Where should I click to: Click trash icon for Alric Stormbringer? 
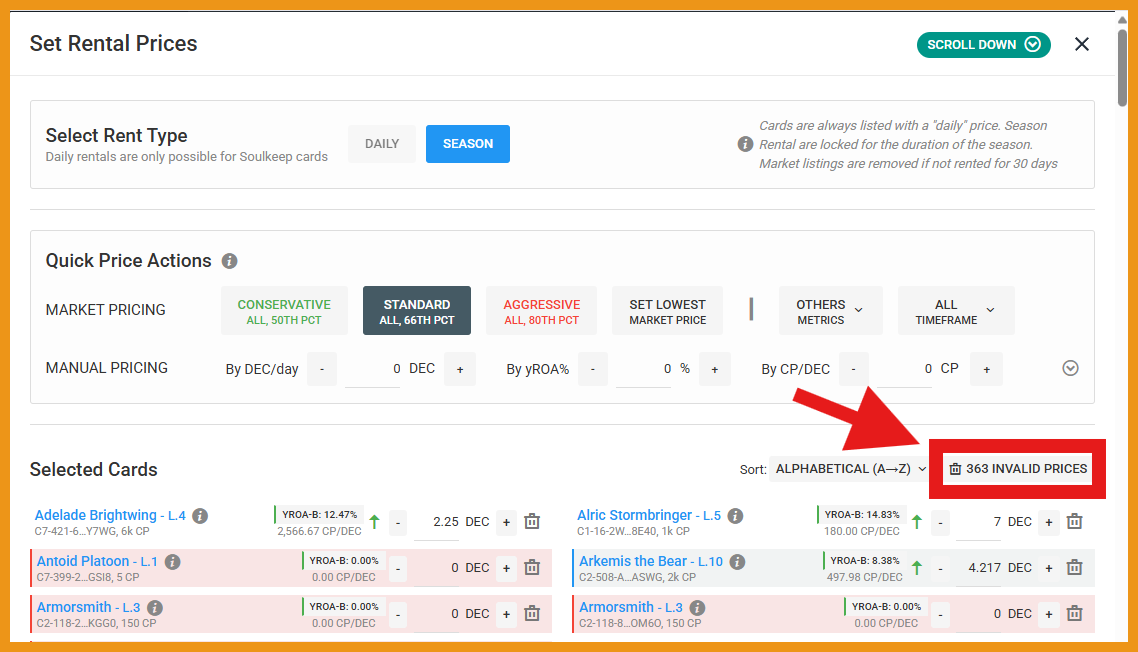[x=1074, y=522]
